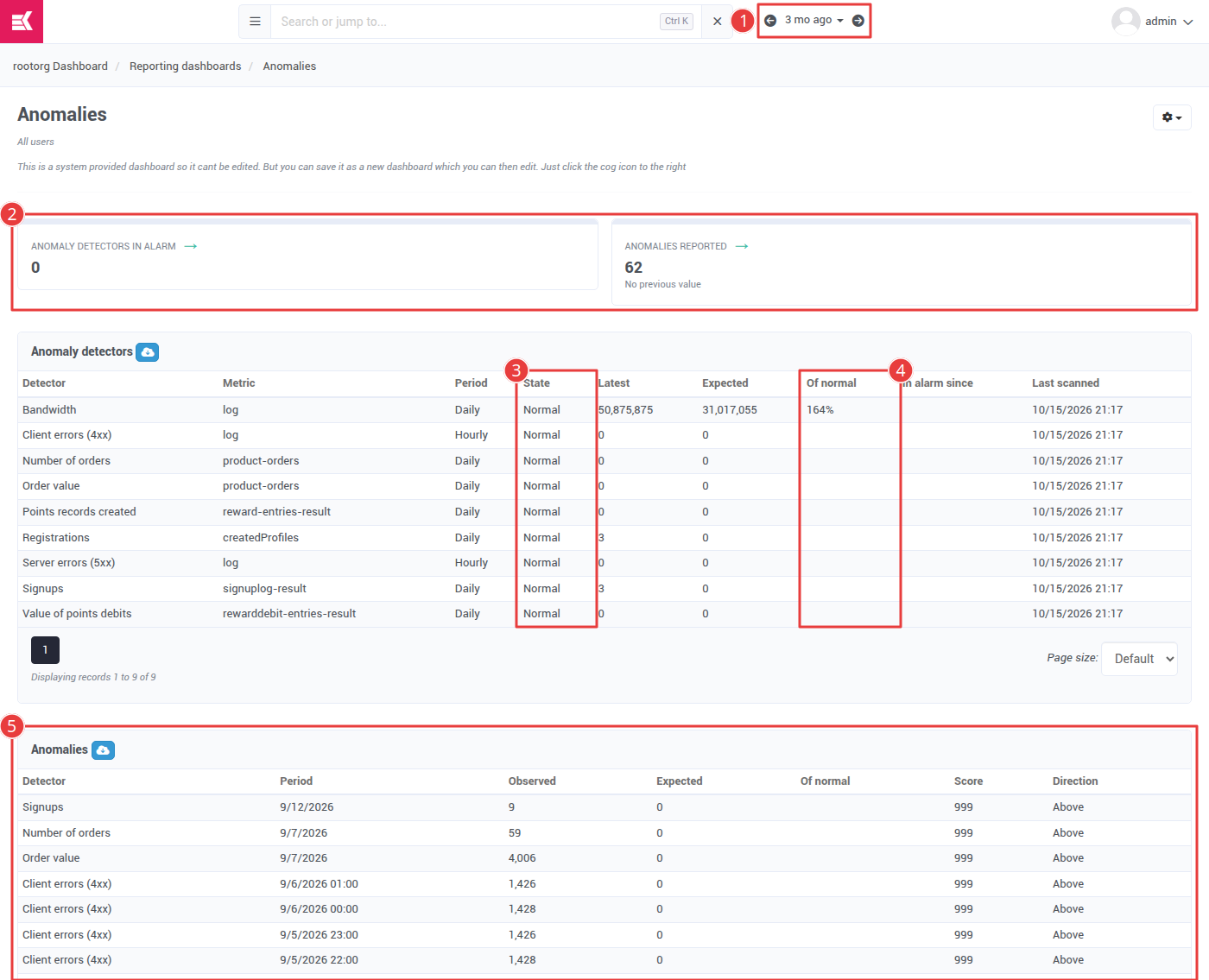Image resolution: width=1209 pixels, height=980 pixels.
Task: Follow arrow next to Anomaly Detectors In Alarm
Action: click(191, 246)
